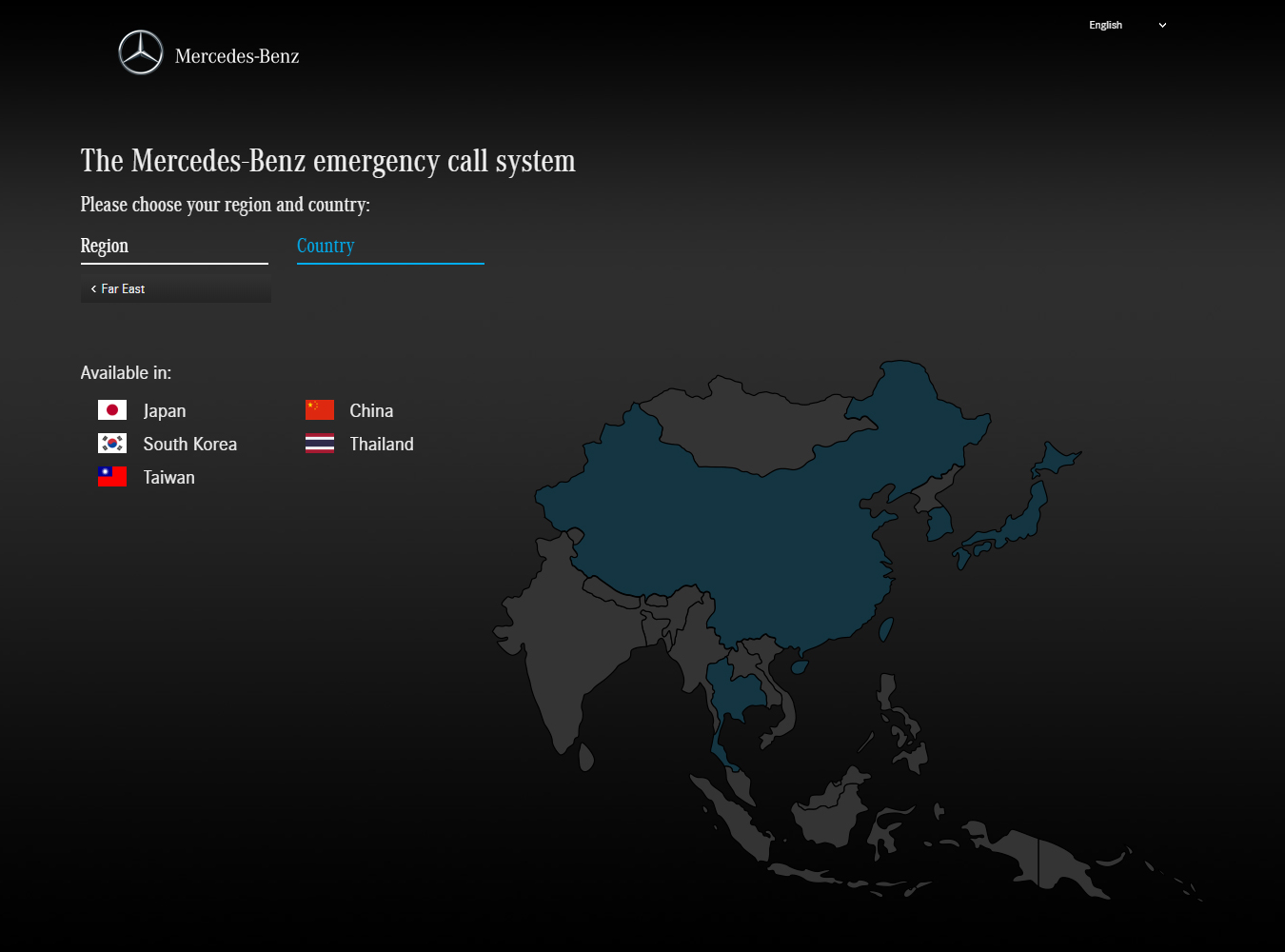
Task: Select South Korea country link
Action: click(189, 445)
